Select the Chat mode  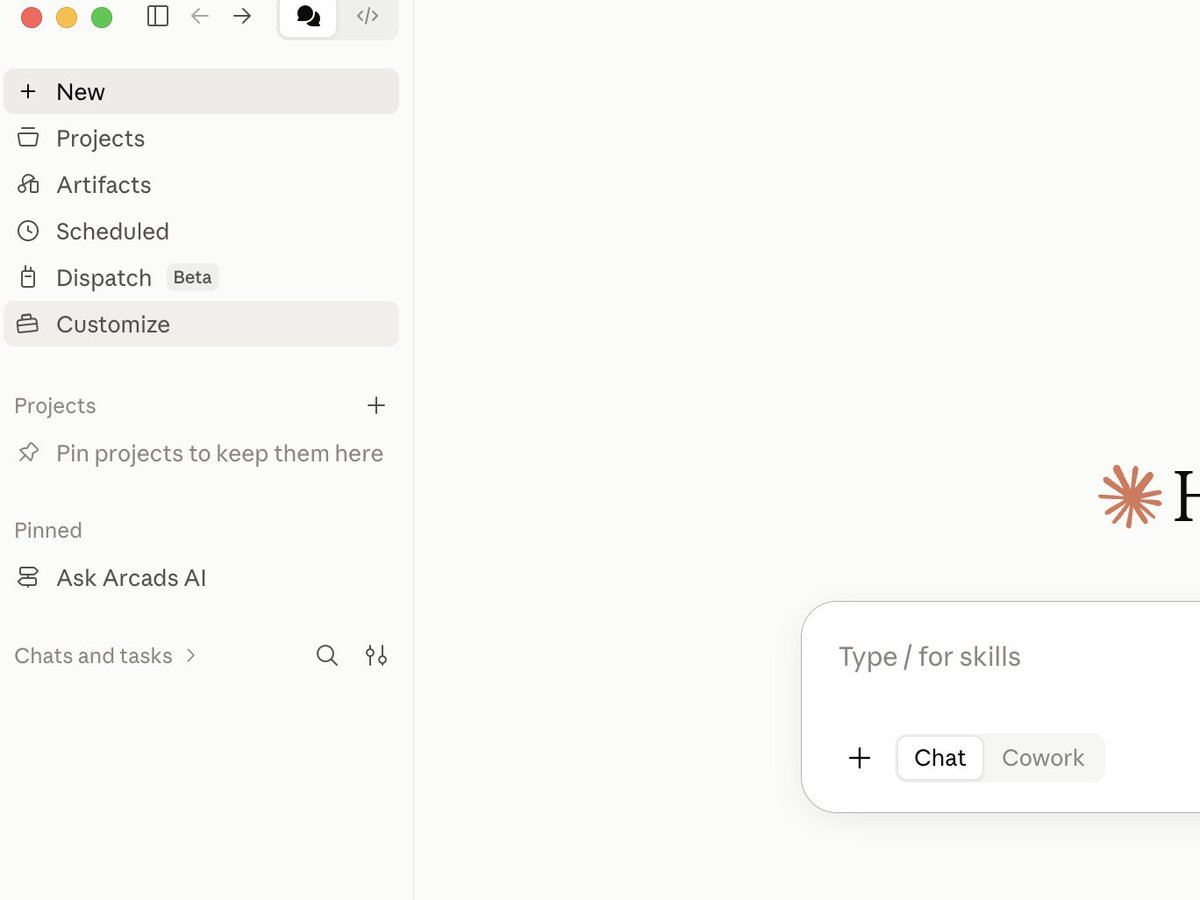coord(940,758)
